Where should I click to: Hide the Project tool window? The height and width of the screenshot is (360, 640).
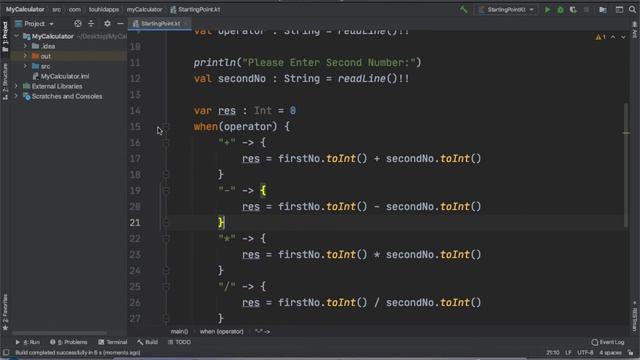click(x=120, y=24)
